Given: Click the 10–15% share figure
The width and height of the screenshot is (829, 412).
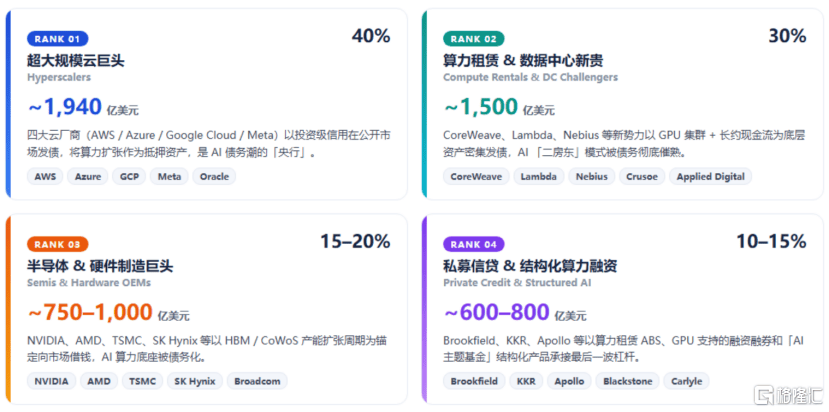Looking at the screenshot, I should click(x=771, y=242).
